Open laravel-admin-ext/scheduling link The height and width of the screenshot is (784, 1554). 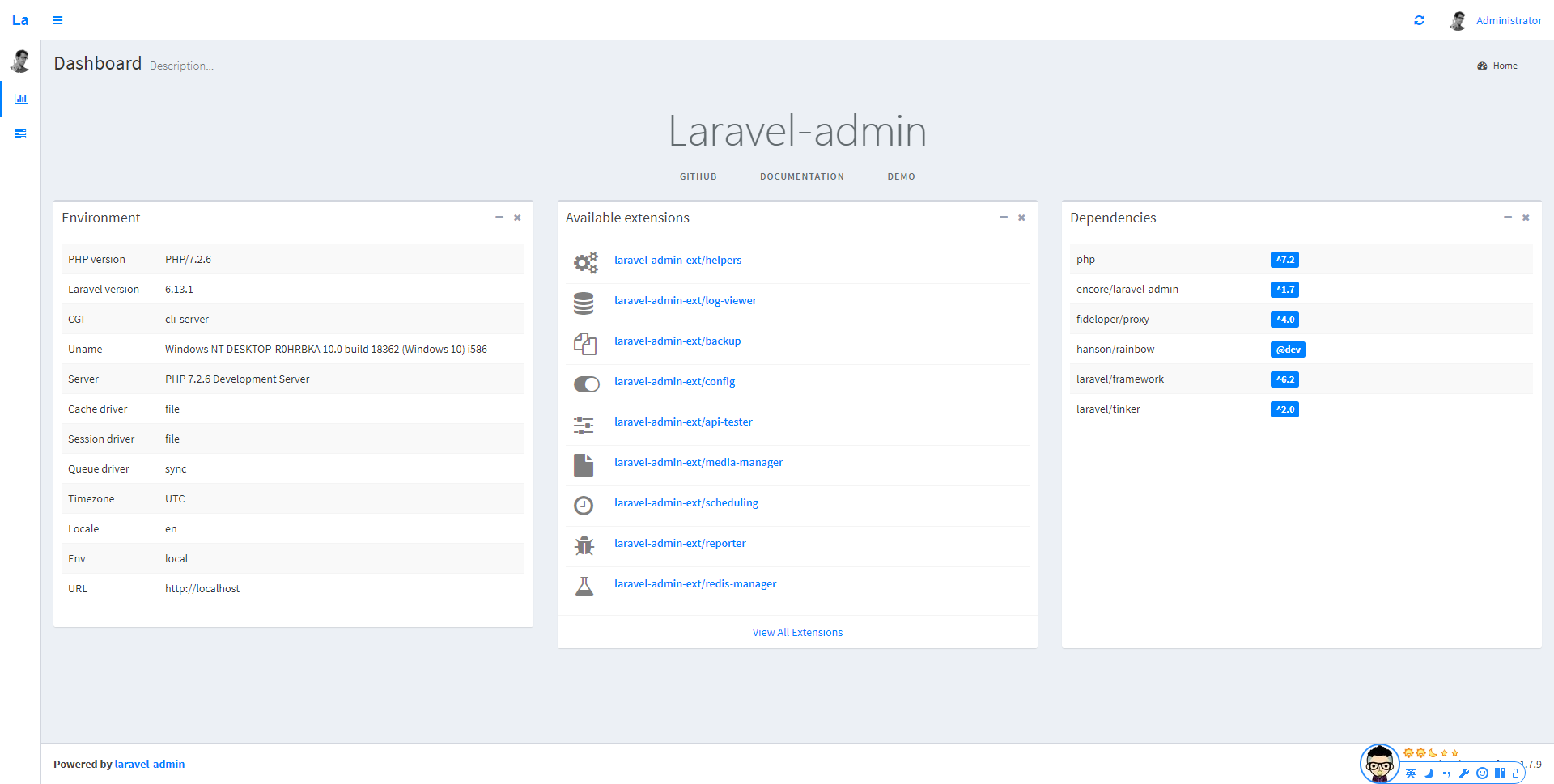[x=686, y=502]
